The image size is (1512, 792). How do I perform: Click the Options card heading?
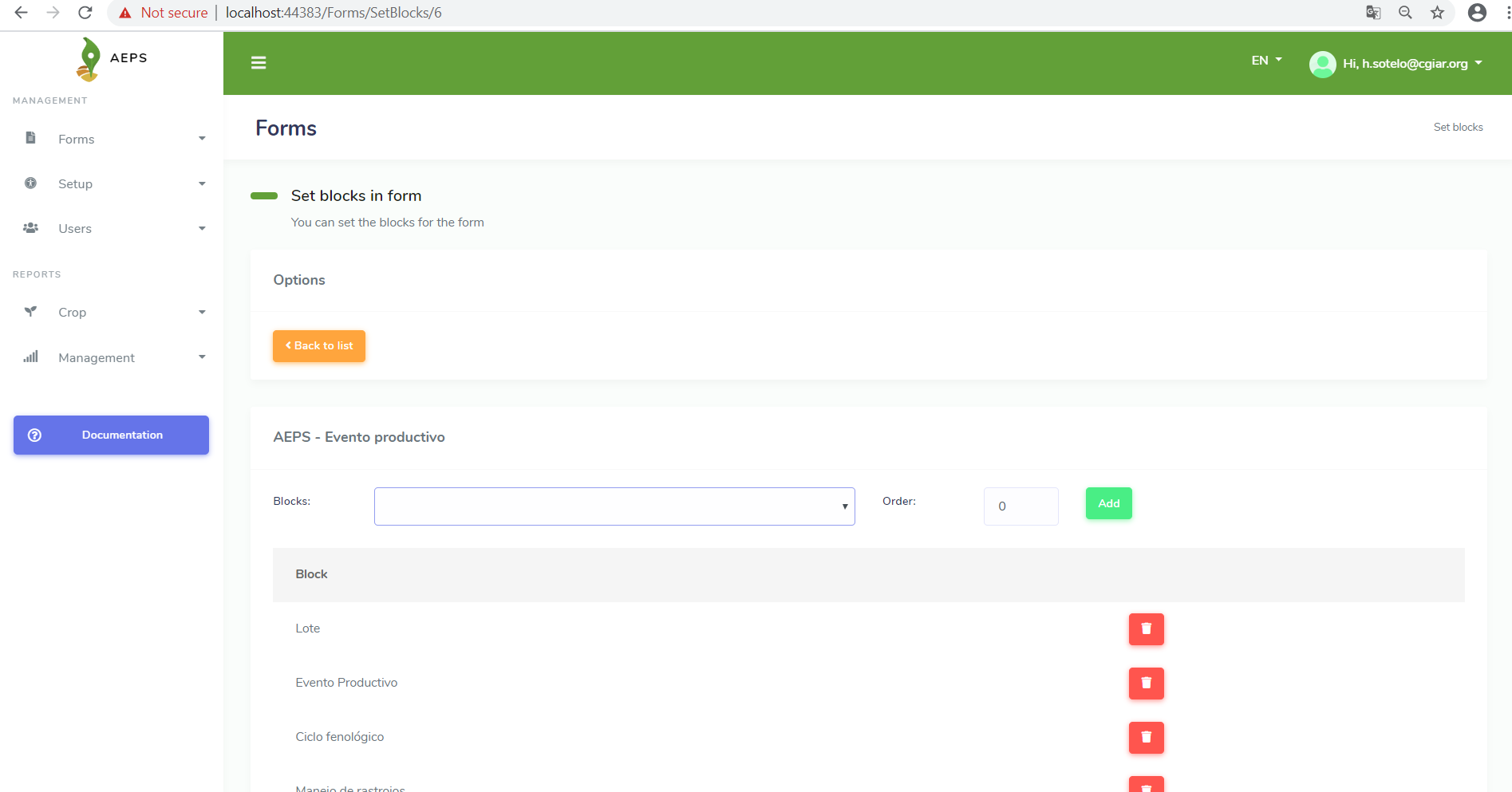(x=299, y=280)
